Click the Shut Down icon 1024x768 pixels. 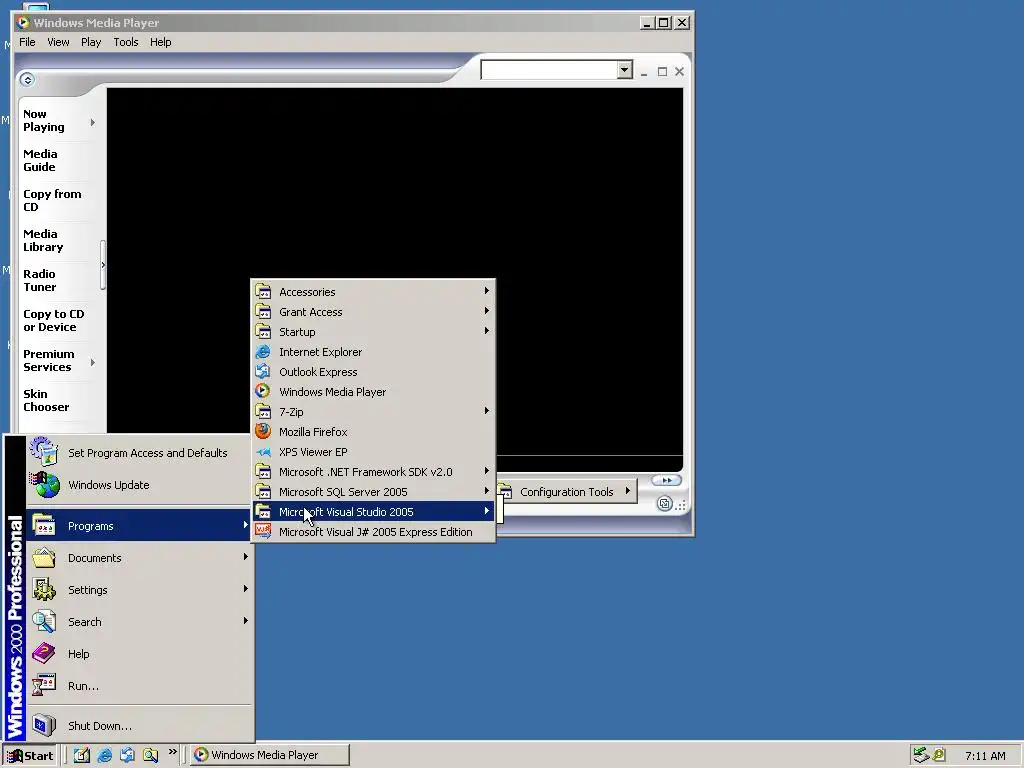pos(44,725)
